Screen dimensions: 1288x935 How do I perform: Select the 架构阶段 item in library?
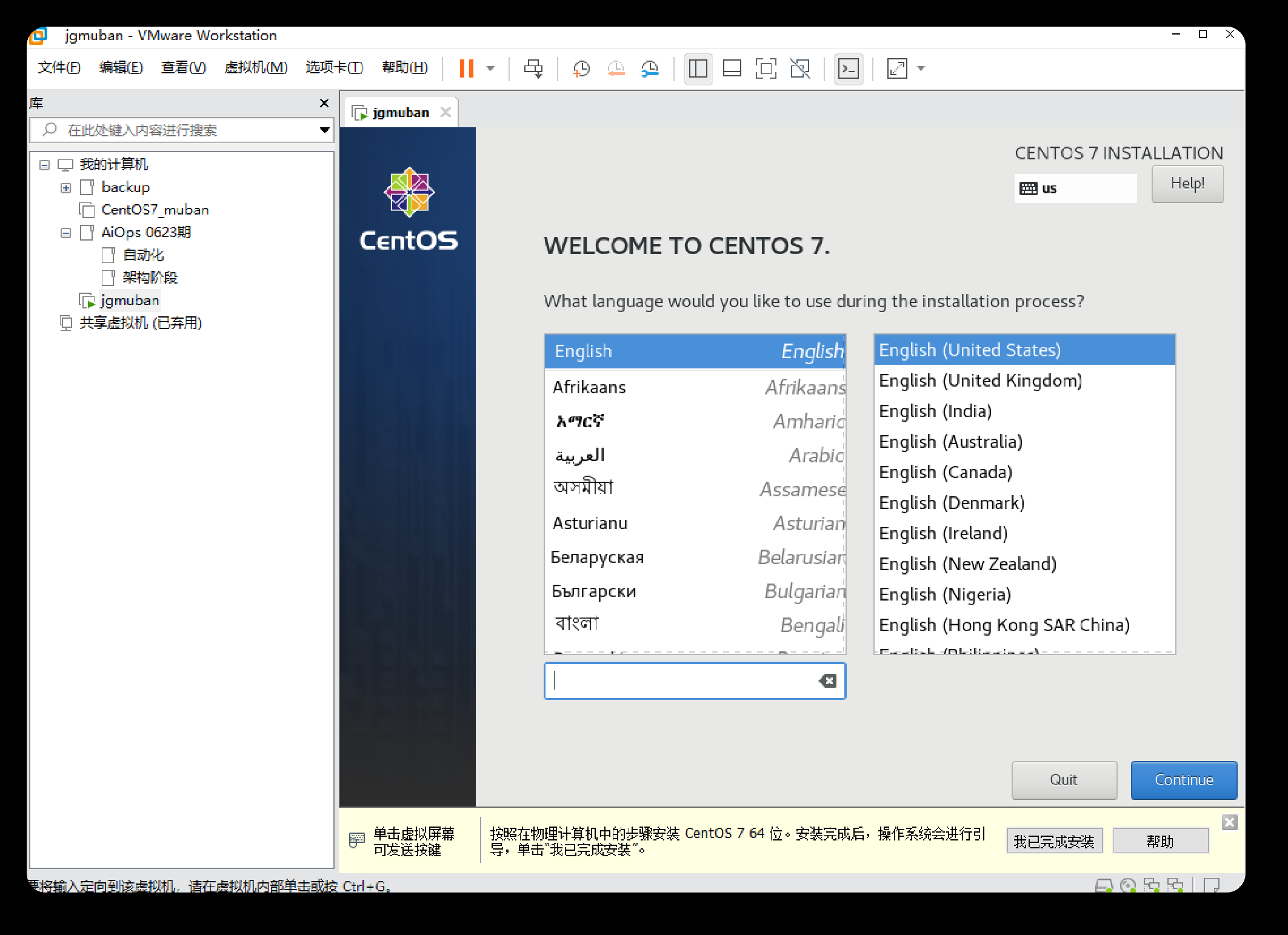[150, 278]
